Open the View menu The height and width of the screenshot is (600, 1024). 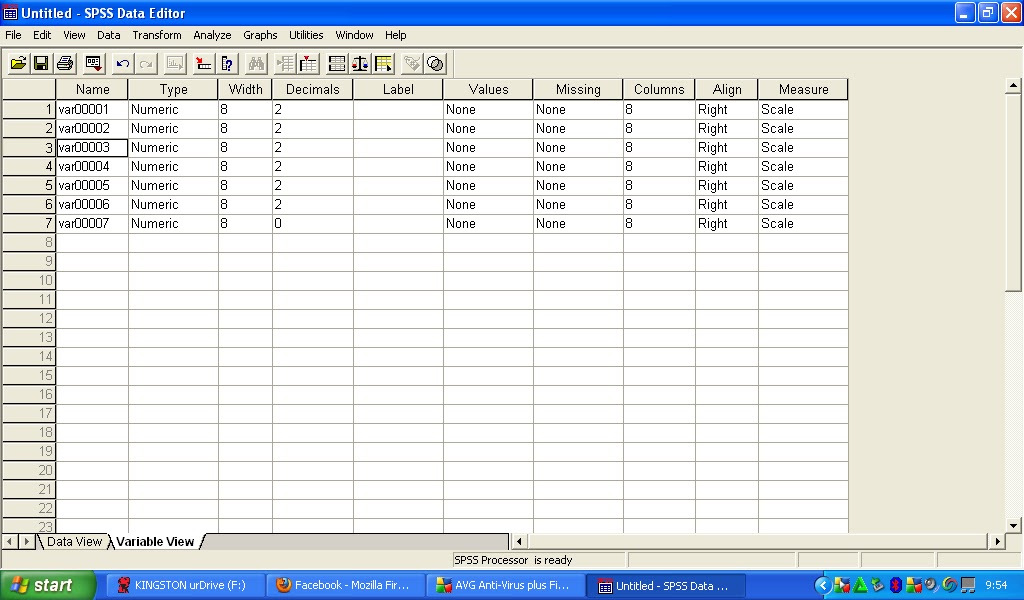74,35
